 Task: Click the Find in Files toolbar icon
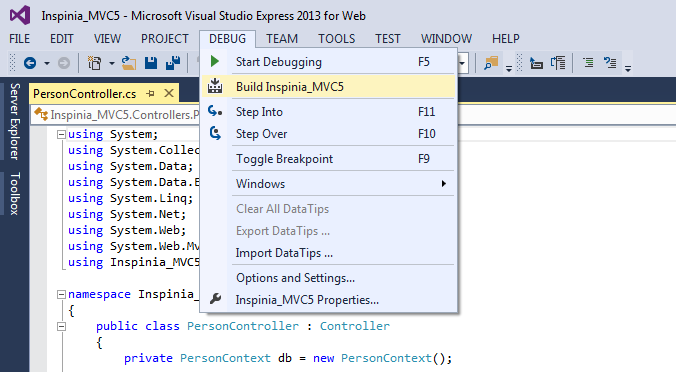(x=491, y=63)
